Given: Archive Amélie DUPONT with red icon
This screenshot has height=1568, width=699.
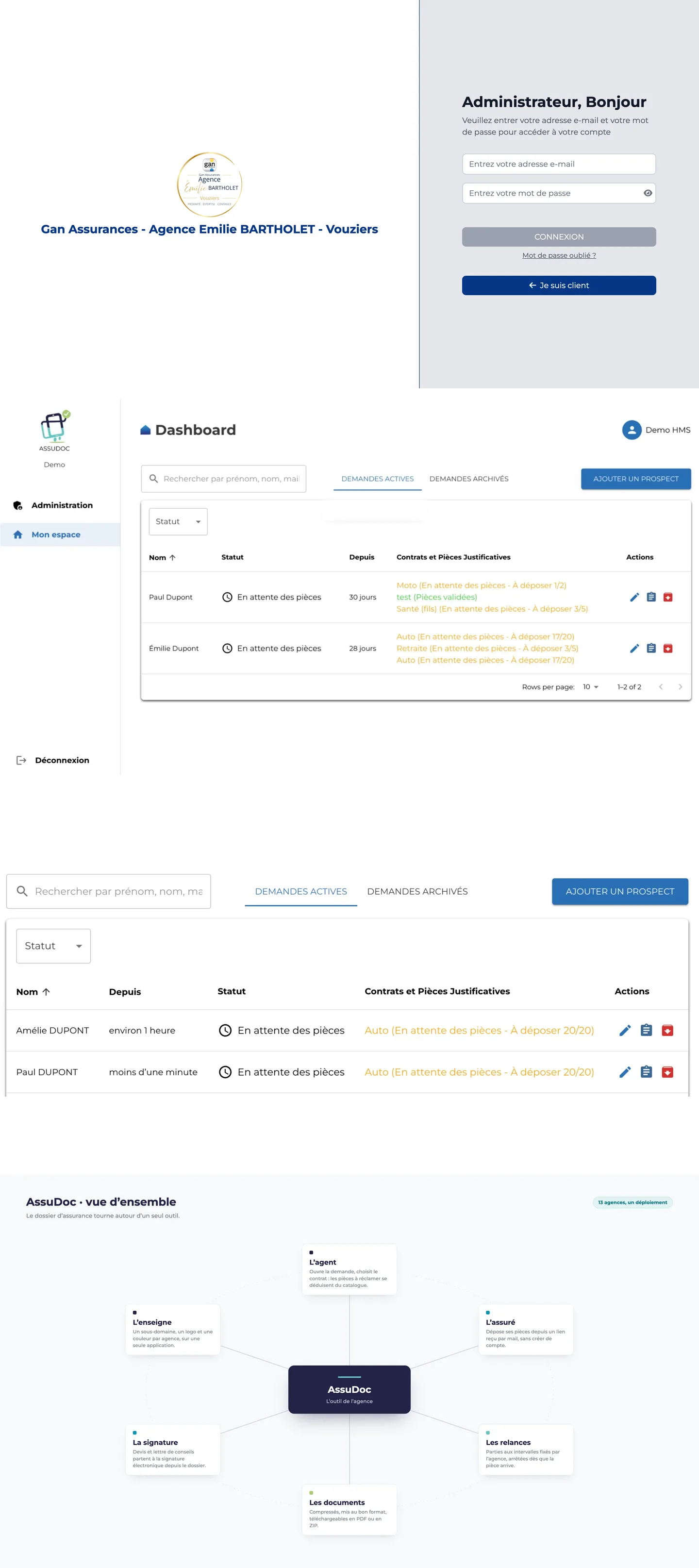Looking at the screenshot, I should (x=667, y=1030).
